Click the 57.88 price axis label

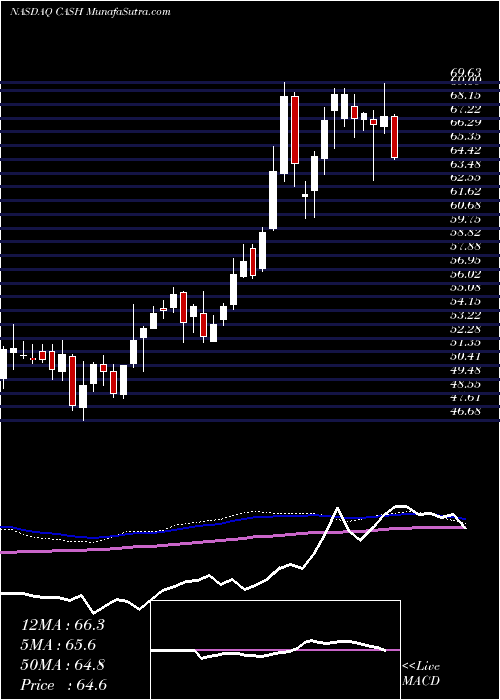464,246
